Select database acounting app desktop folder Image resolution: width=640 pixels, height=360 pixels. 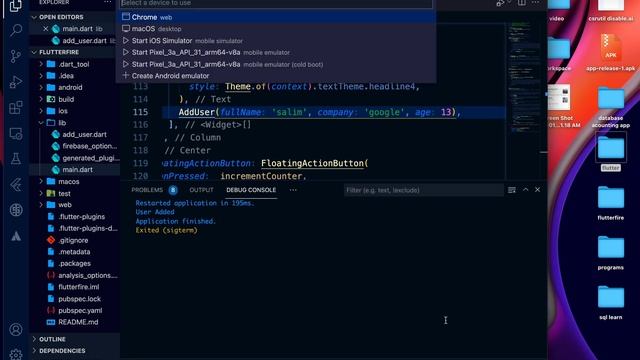tap(611, 107)
